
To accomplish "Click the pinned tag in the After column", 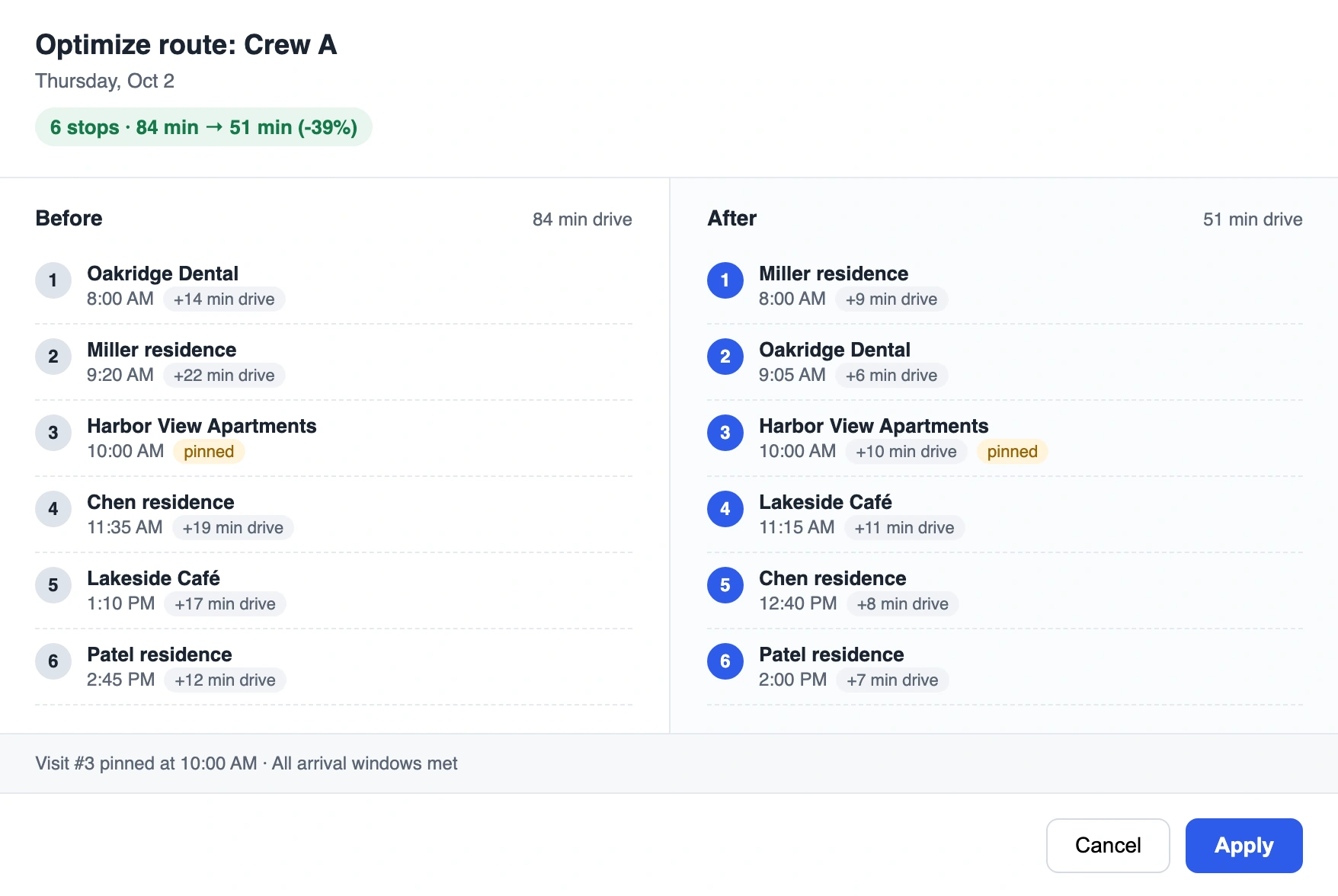I will (1012, 452).
